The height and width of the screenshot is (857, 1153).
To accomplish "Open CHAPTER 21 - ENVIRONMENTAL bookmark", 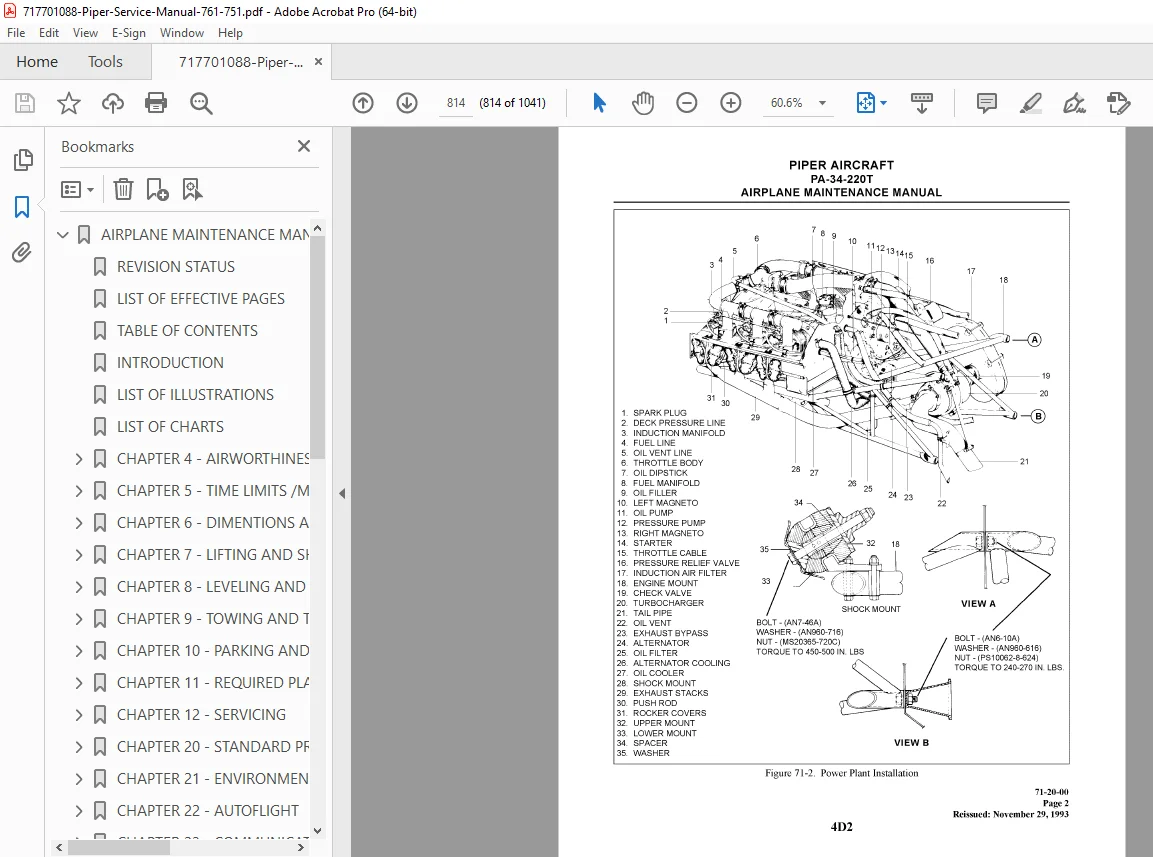I will pos(213,779).
